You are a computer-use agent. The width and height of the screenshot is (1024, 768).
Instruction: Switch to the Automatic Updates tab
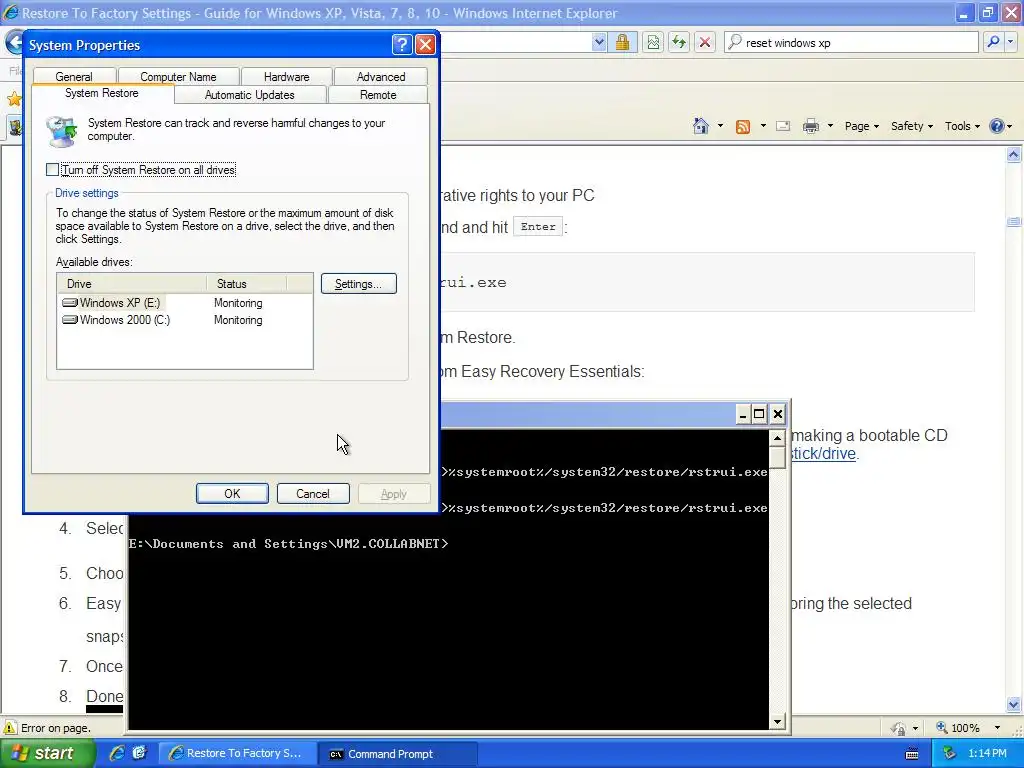coord(249,95)
